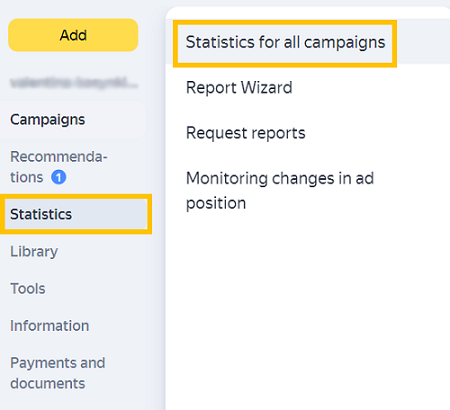Open the Recommendations sidebar item
The image size is (450, 410).
(x=59, y=167)
